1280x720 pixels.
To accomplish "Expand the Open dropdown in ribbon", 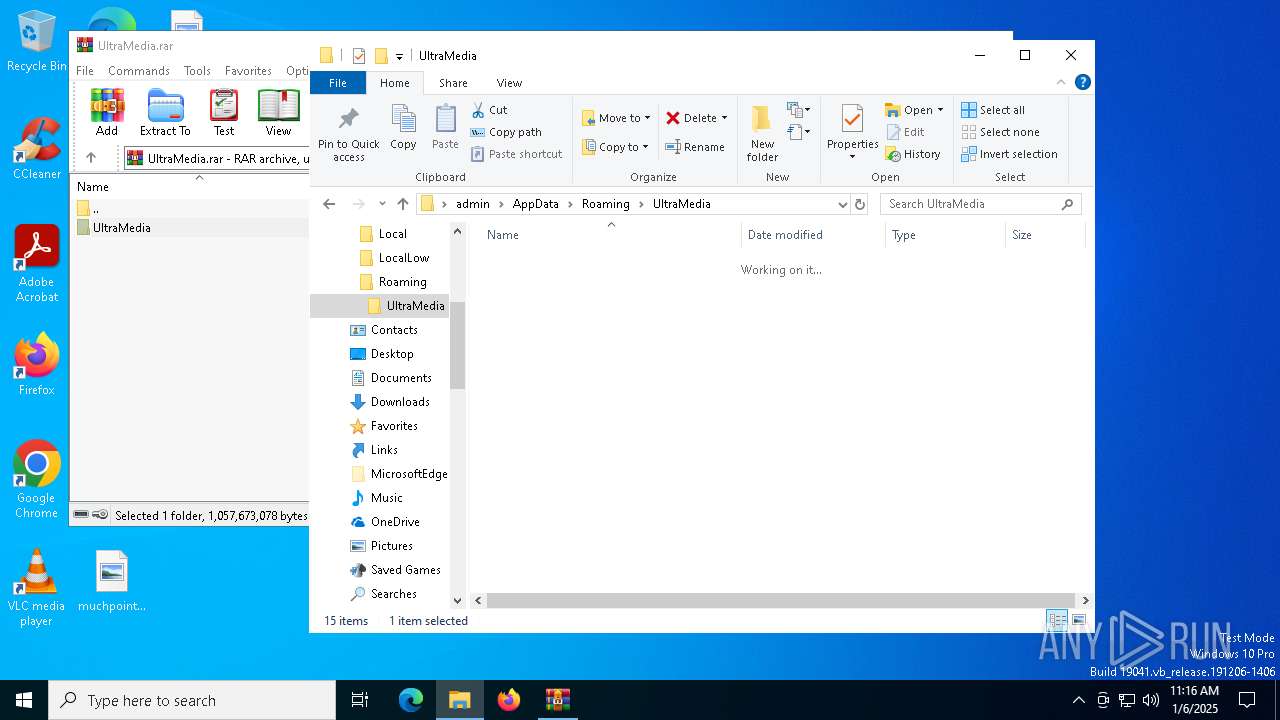I will click(940, 110).
